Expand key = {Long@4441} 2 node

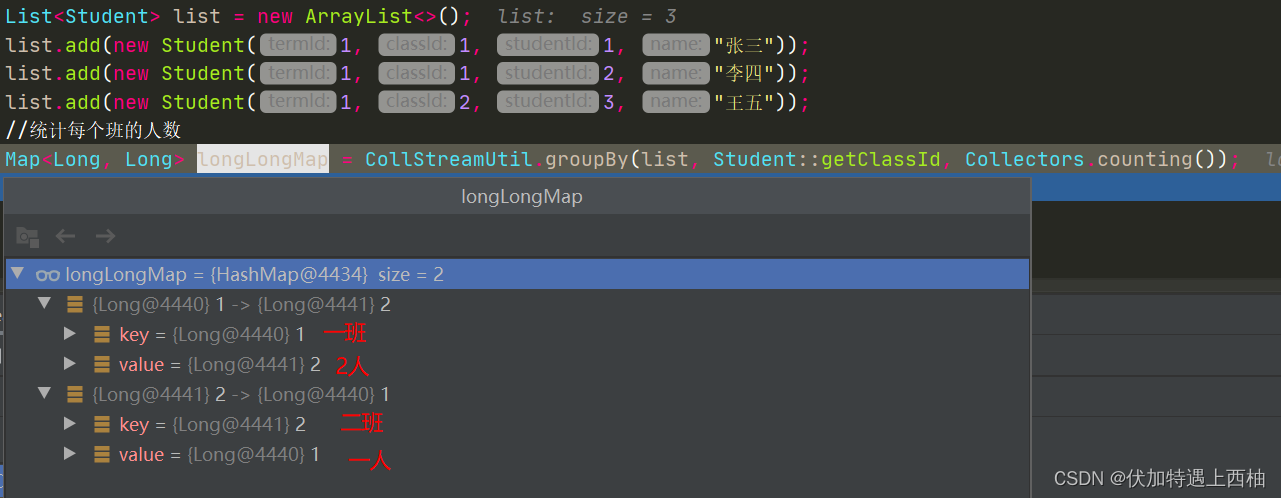69,424
